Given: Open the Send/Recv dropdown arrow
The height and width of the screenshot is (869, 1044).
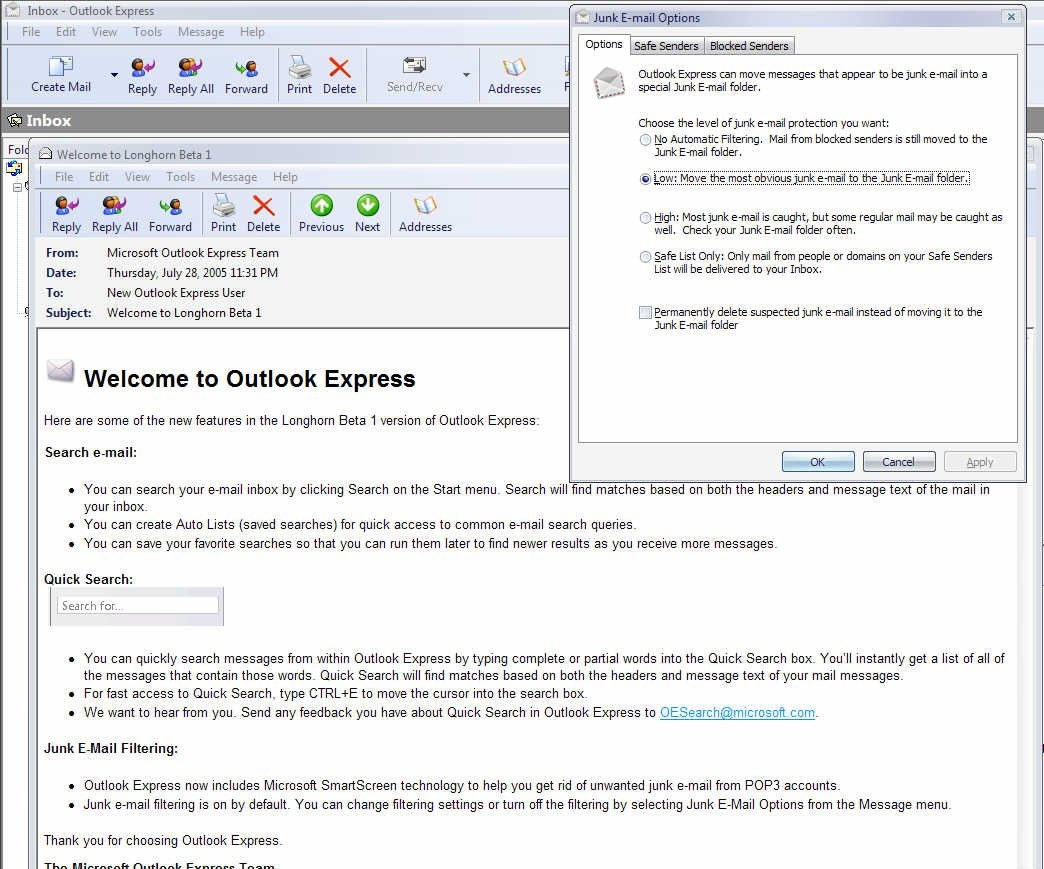Looking at the screenshot, I should click(x=466, y=75).
